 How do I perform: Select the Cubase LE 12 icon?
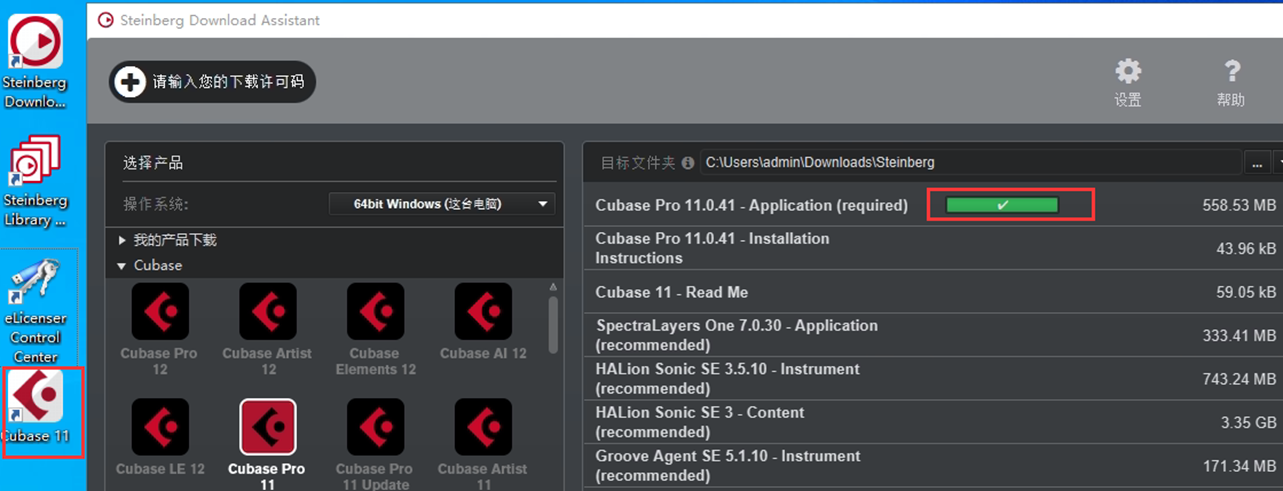[160, 427]
